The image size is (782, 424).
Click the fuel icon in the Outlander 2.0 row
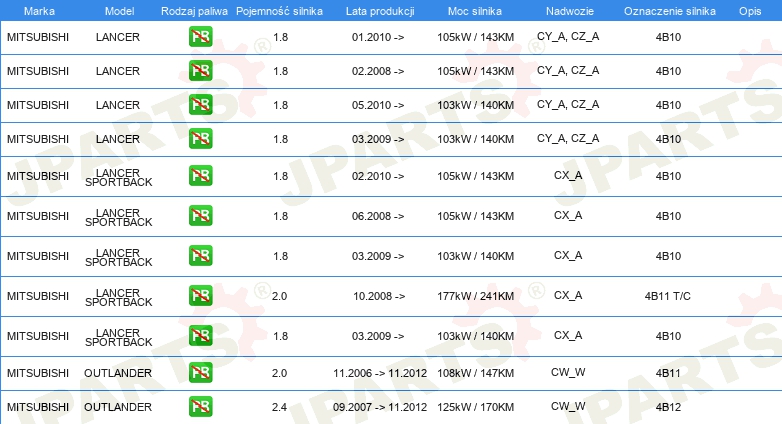[200, 372]
